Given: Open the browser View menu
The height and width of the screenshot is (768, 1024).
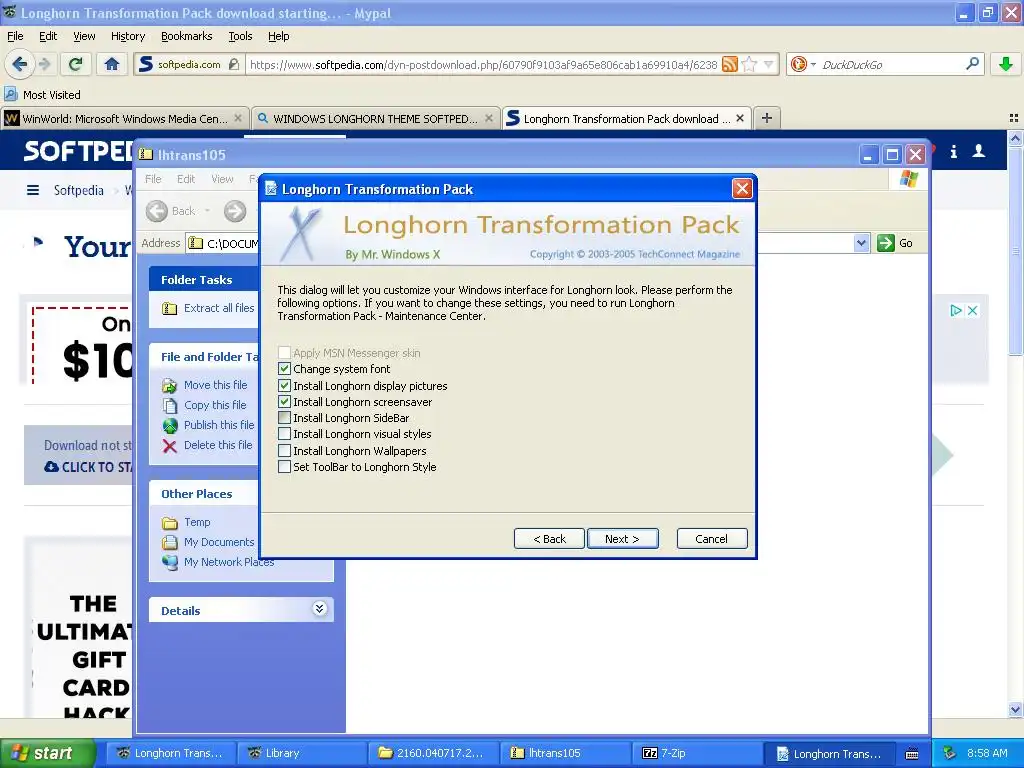Looking at the screenshot, I should pyautogui.click(x=84, y=36).
